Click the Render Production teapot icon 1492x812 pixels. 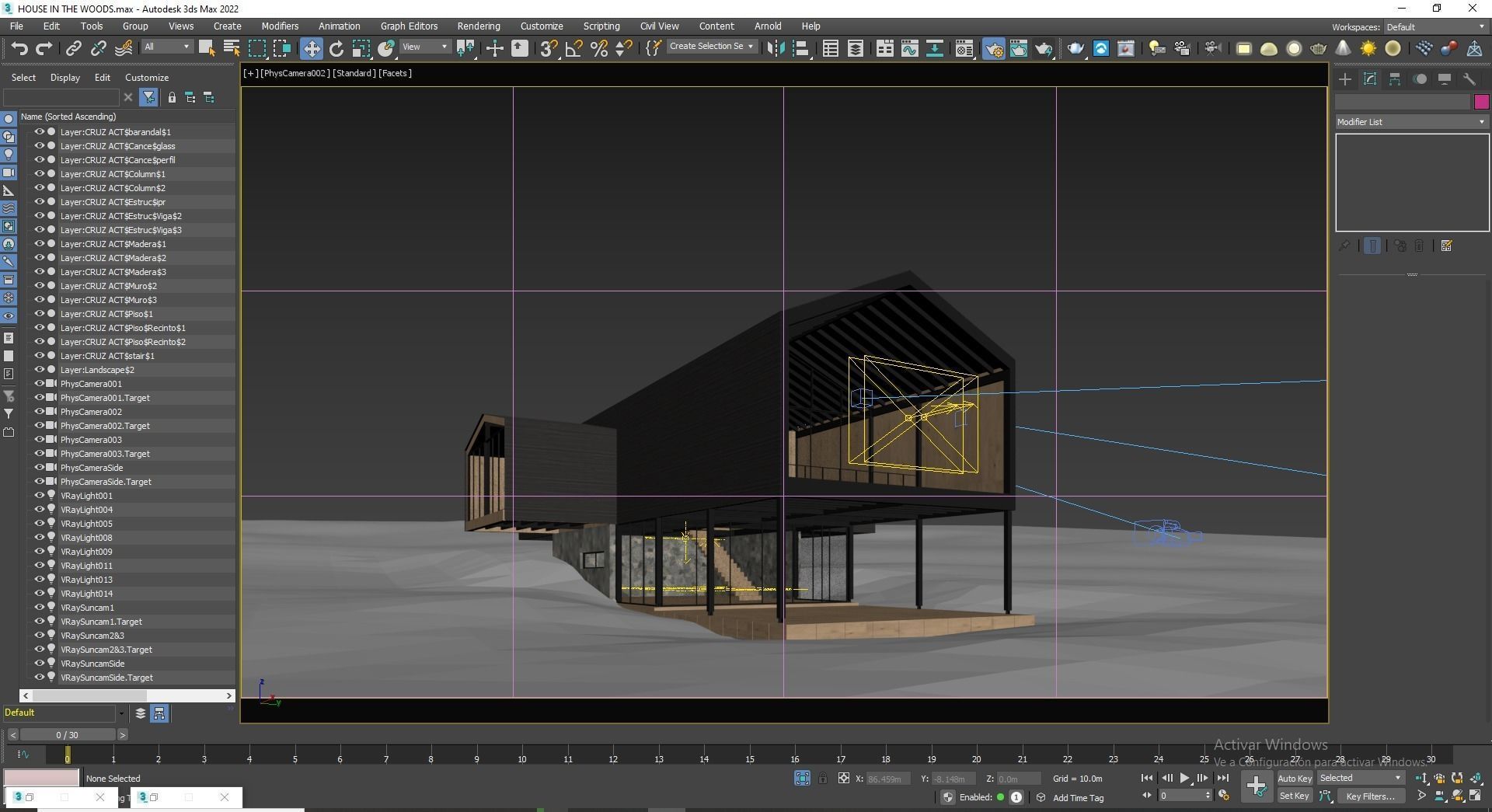(1044, 48)
